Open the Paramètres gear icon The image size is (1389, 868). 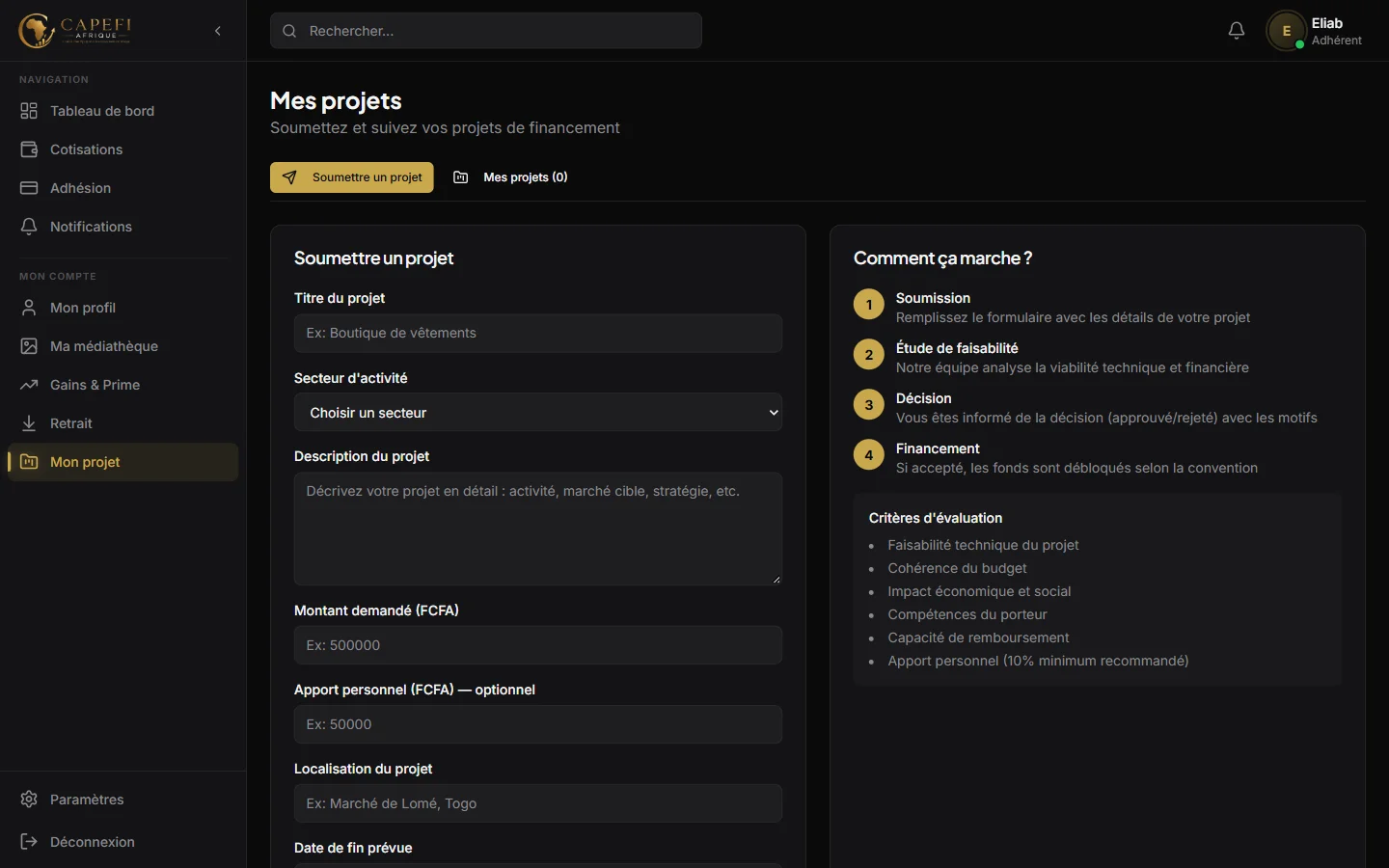pos(29,800)
